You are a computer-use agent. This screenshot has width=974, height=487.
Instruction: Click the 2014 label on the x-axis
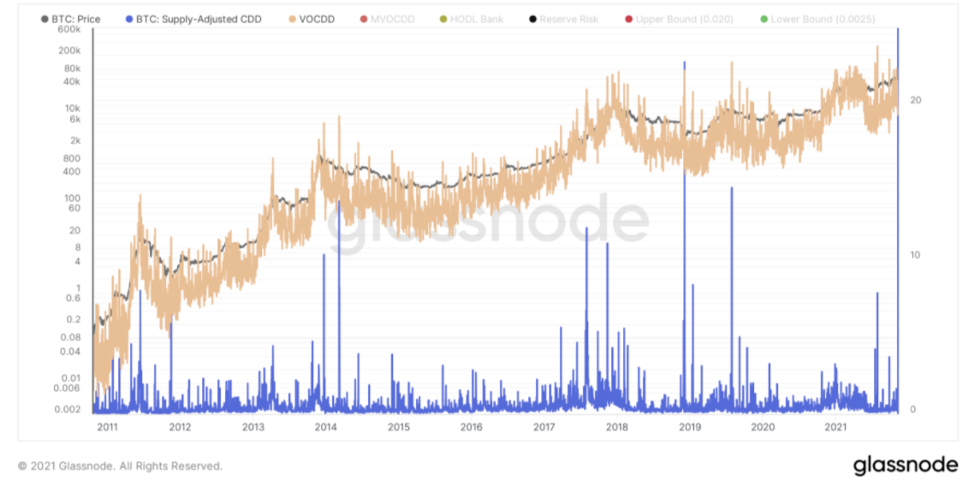pos(325,427)
